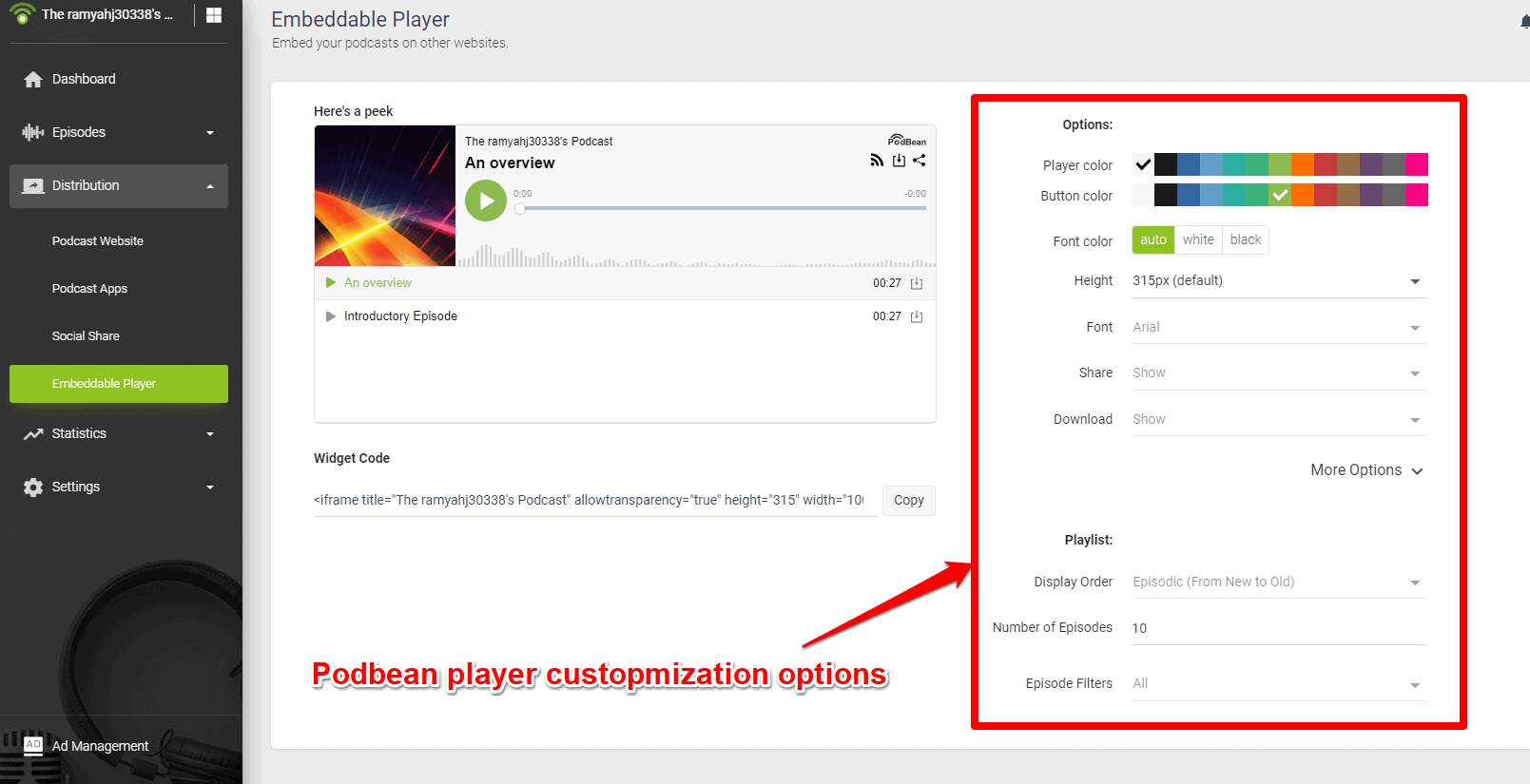Click the RSS feed icon in player
Viewport: 1530px width, 784px height.
877,161
